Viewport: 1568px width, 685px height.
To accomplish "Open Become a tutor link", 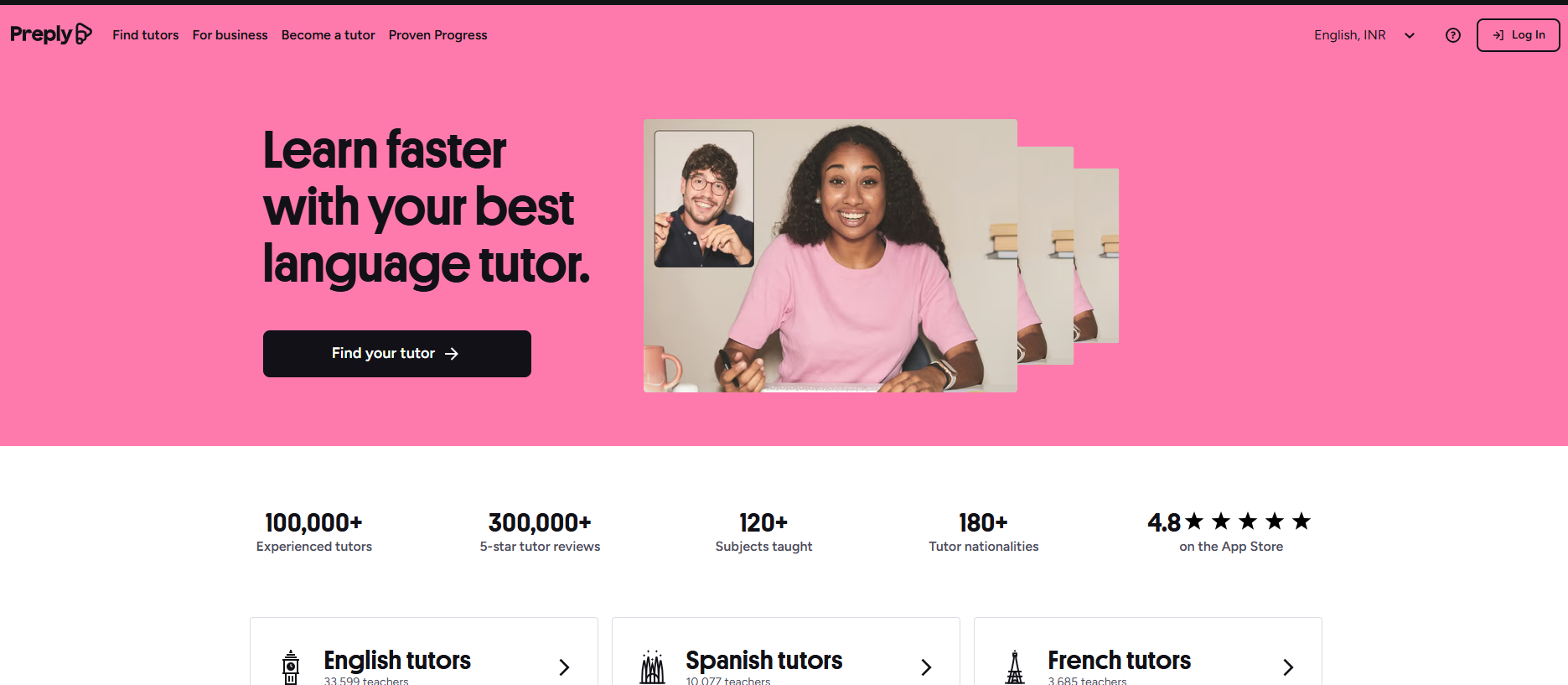I will coord(329,35).
